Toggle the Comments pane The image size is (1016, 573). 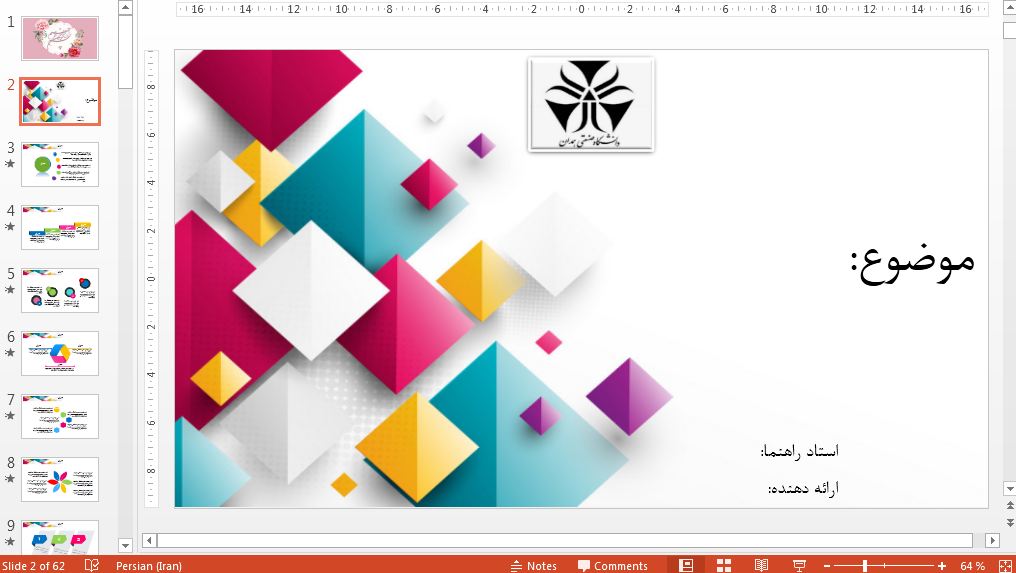pos(611,565)
